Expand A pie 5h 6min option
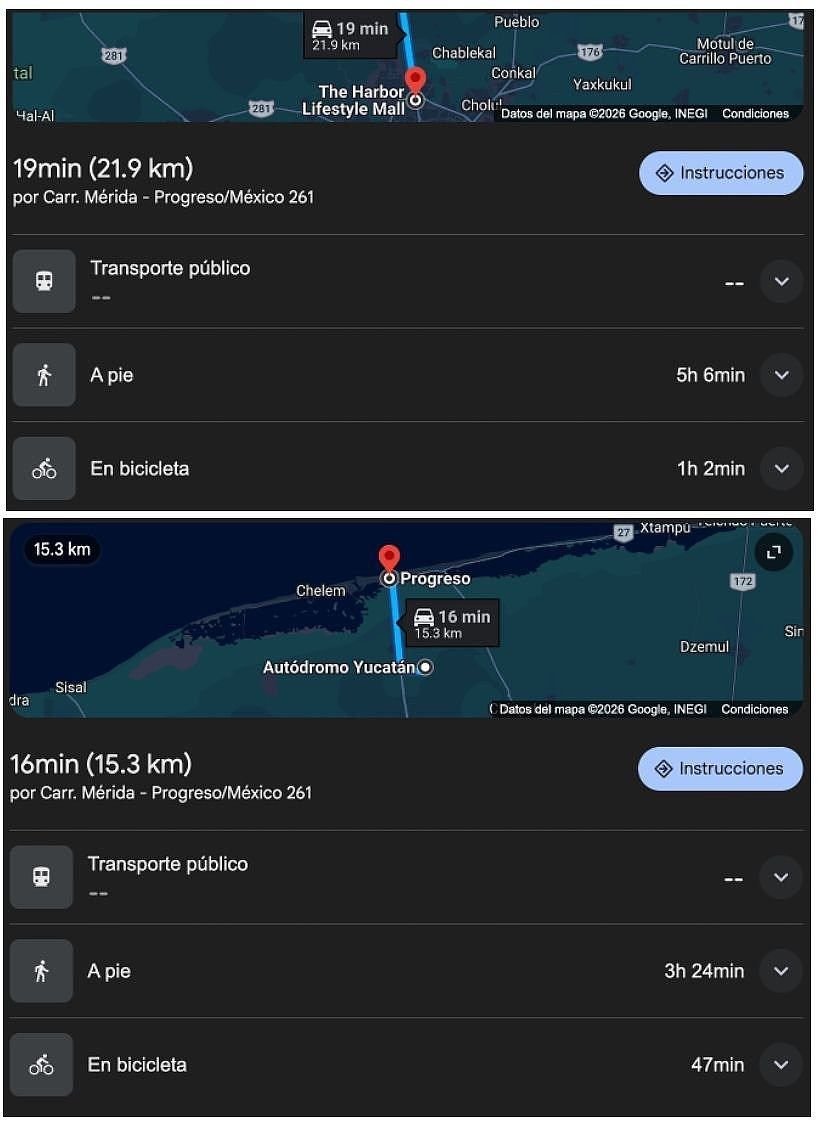 pos(781,375)
